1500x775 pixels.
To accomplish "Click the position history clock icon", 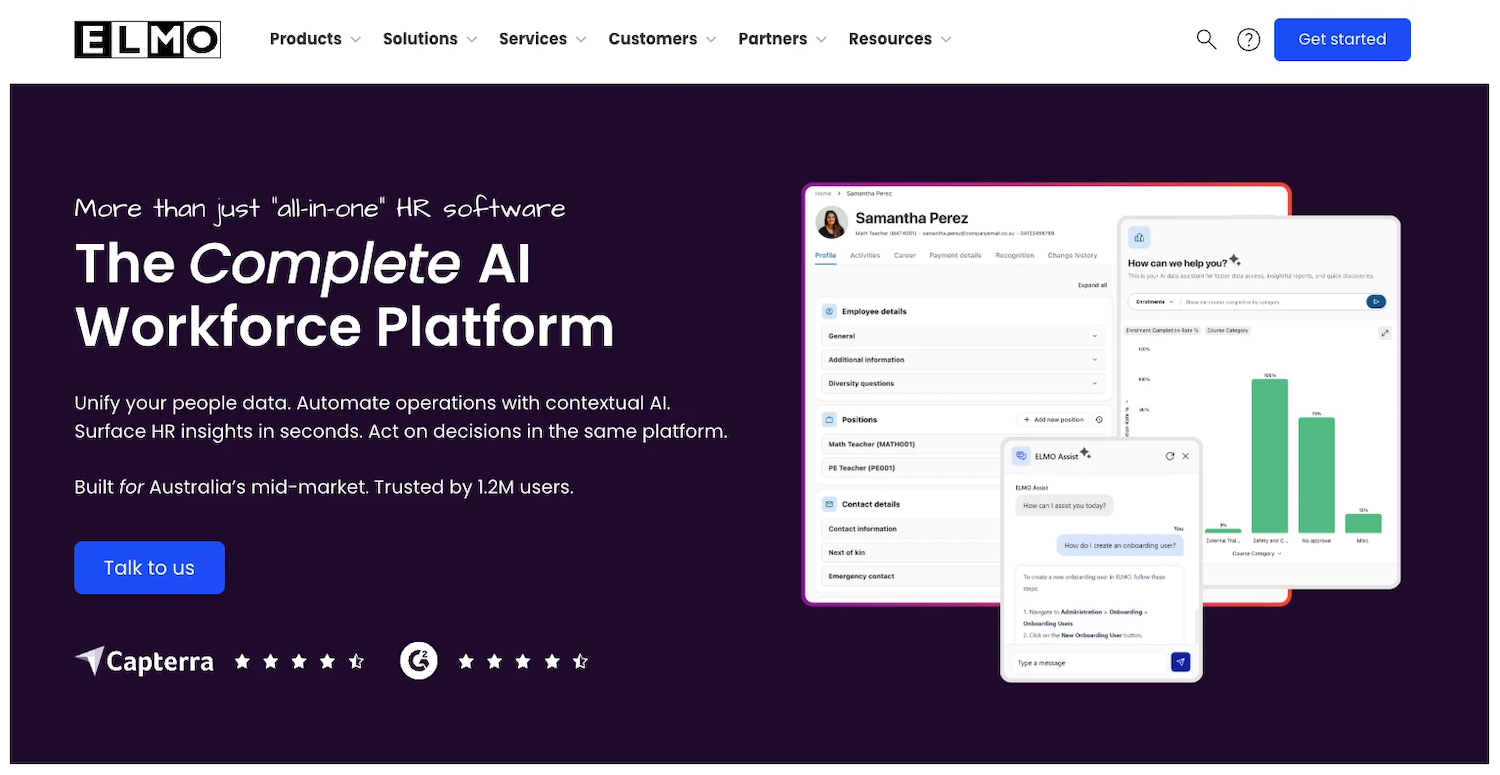I will point(1099,420).
